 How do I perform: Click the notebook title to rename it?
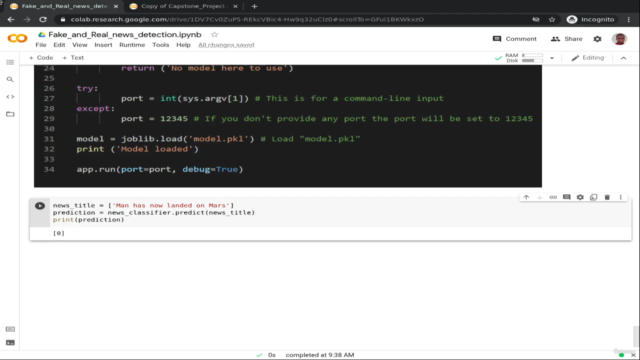coord(125,35)
